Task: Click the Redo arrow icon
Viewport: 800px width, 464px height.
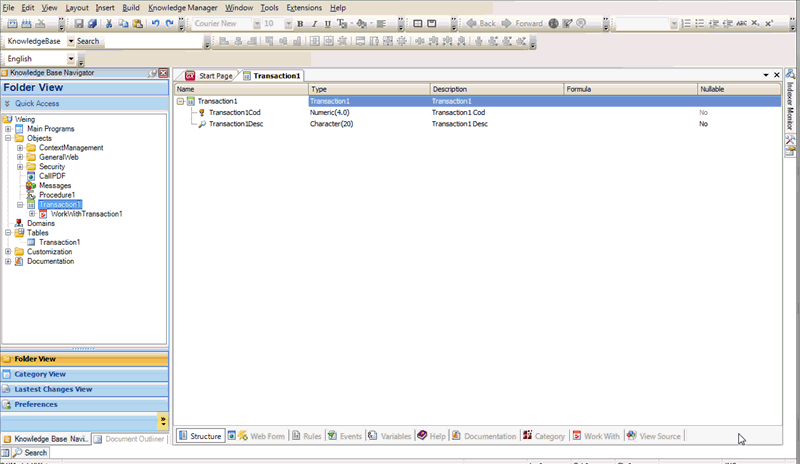Action: click(x=169, y=23)
